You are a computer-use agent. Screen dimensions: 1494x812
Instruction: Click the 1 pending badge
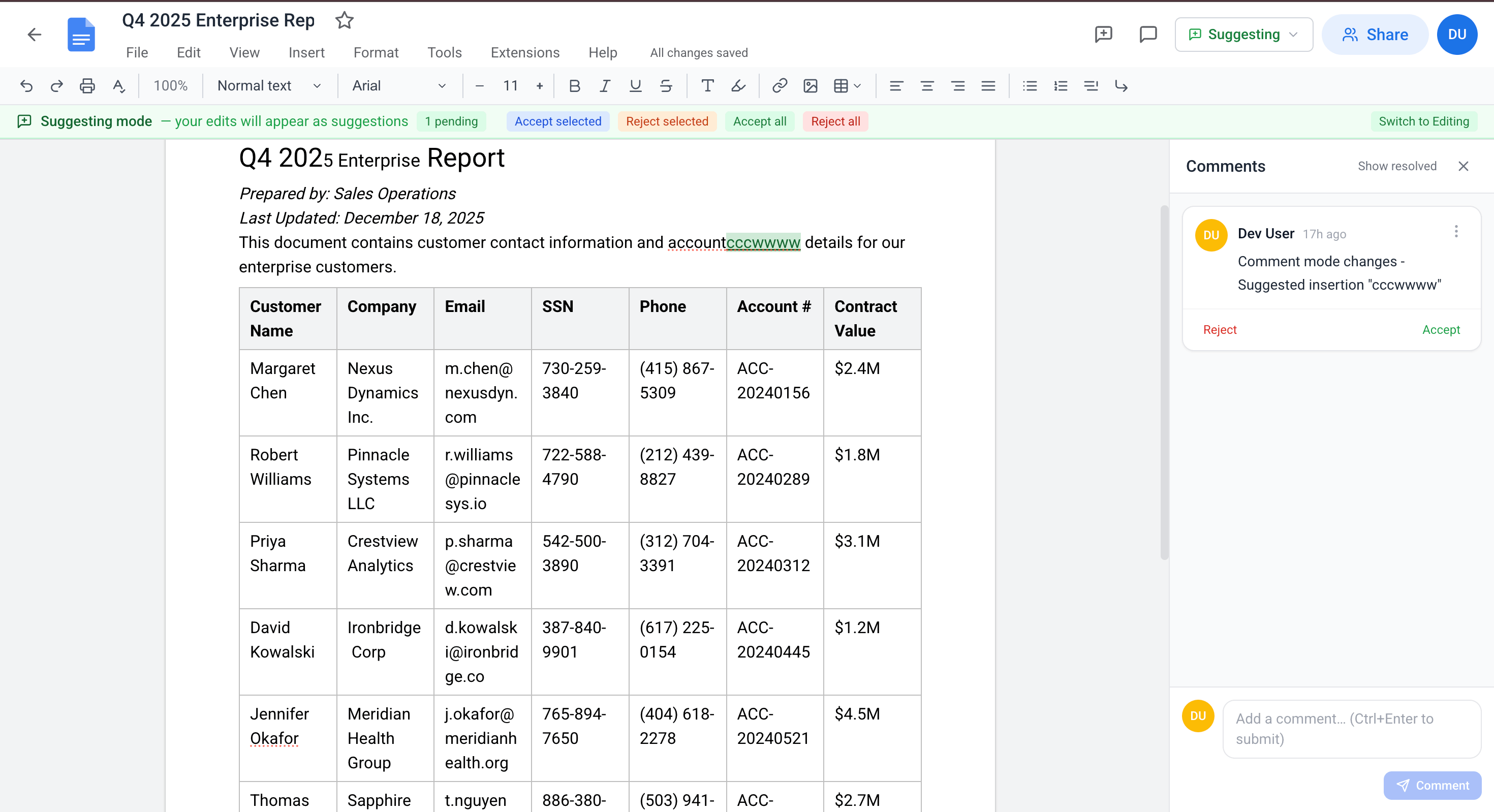click(451, 121)
